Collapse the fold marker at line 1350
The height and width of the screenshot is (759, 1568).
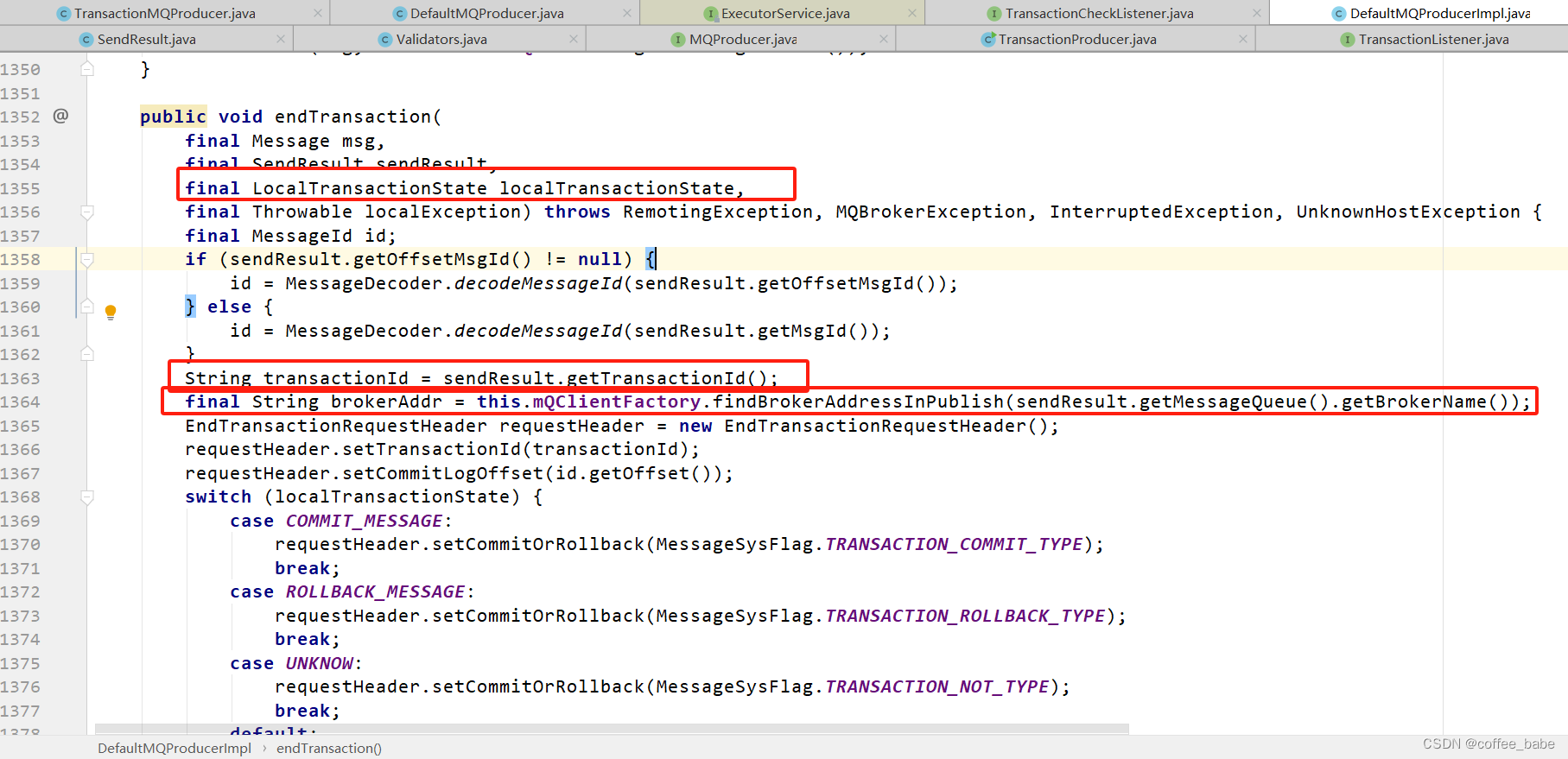(87, 68)
